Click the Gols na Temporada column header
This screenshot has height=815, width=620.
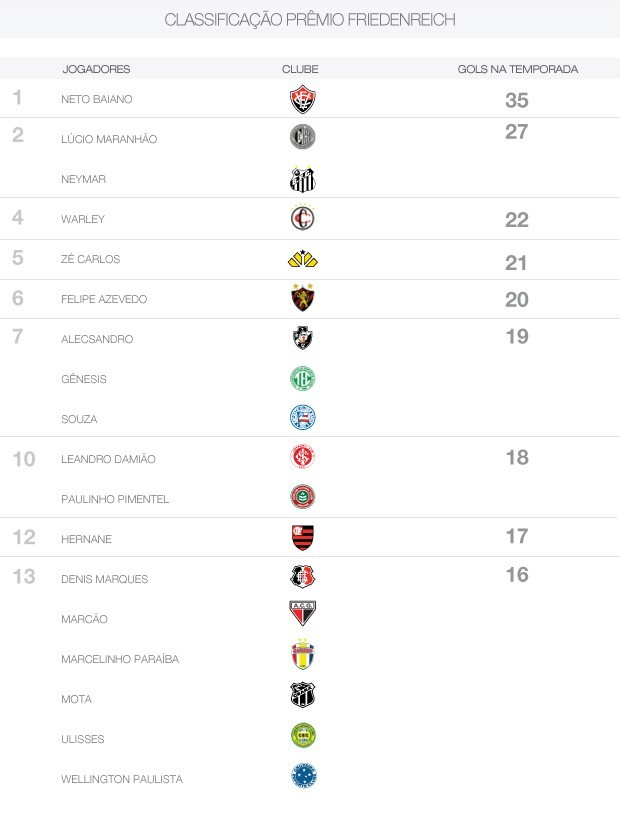517,69
